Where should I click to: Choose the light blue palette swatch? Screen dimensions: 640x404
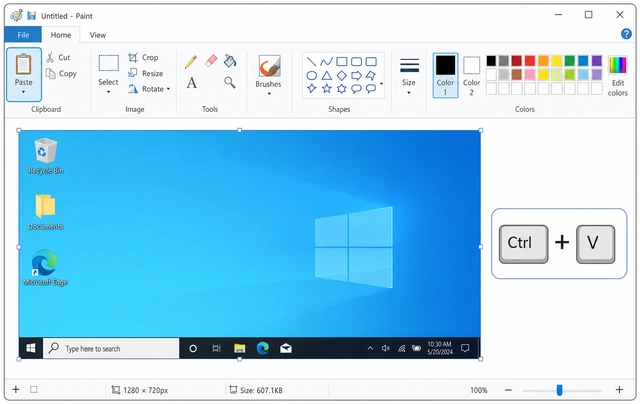point(583,75)
